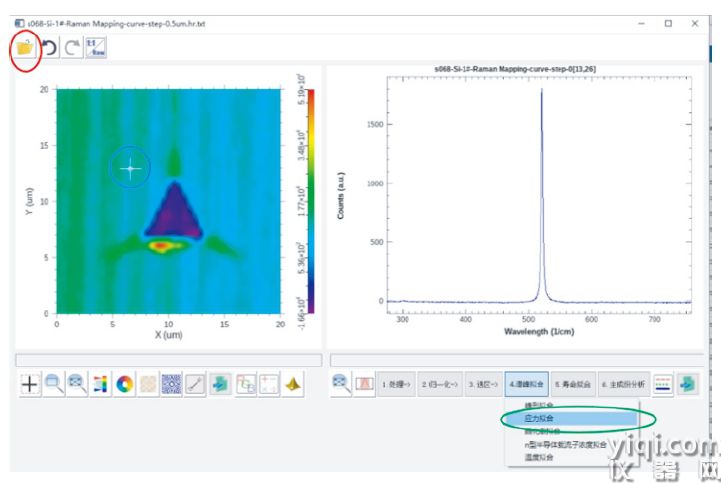Viewport: 721px width, 483px height.
Task: Choose the n-type semiconductor carrier concentration fitting
Action: 571,444
